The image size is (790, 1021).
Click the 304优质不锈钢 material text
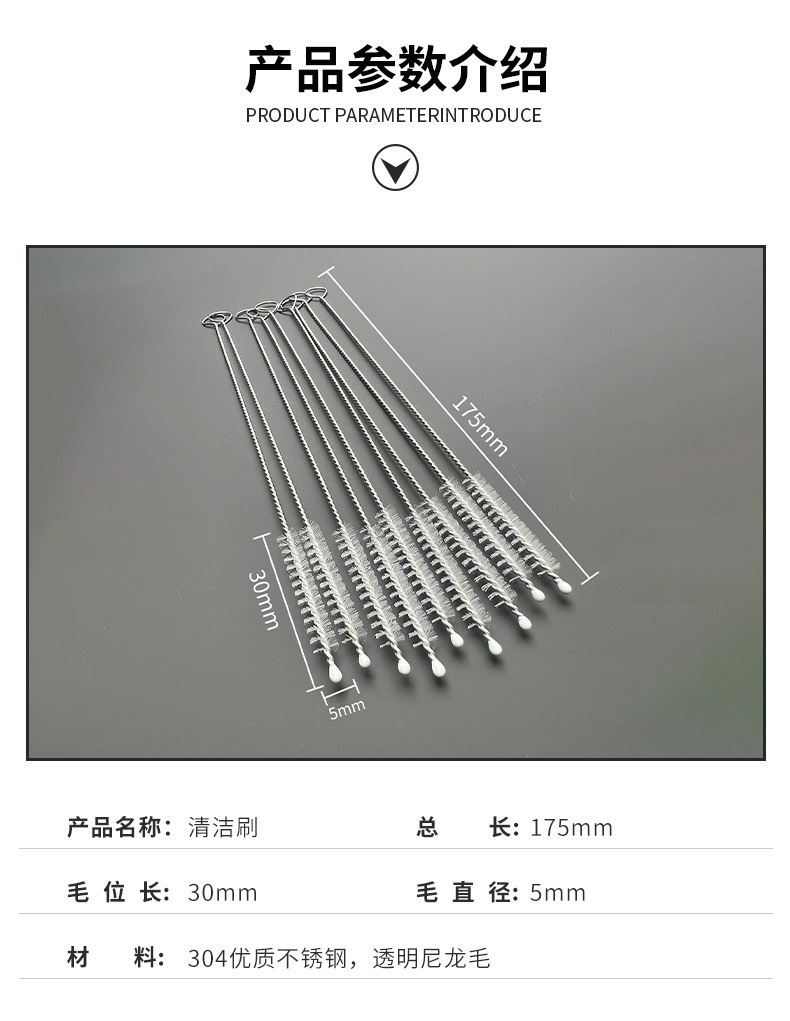click(x=268, y=958)
